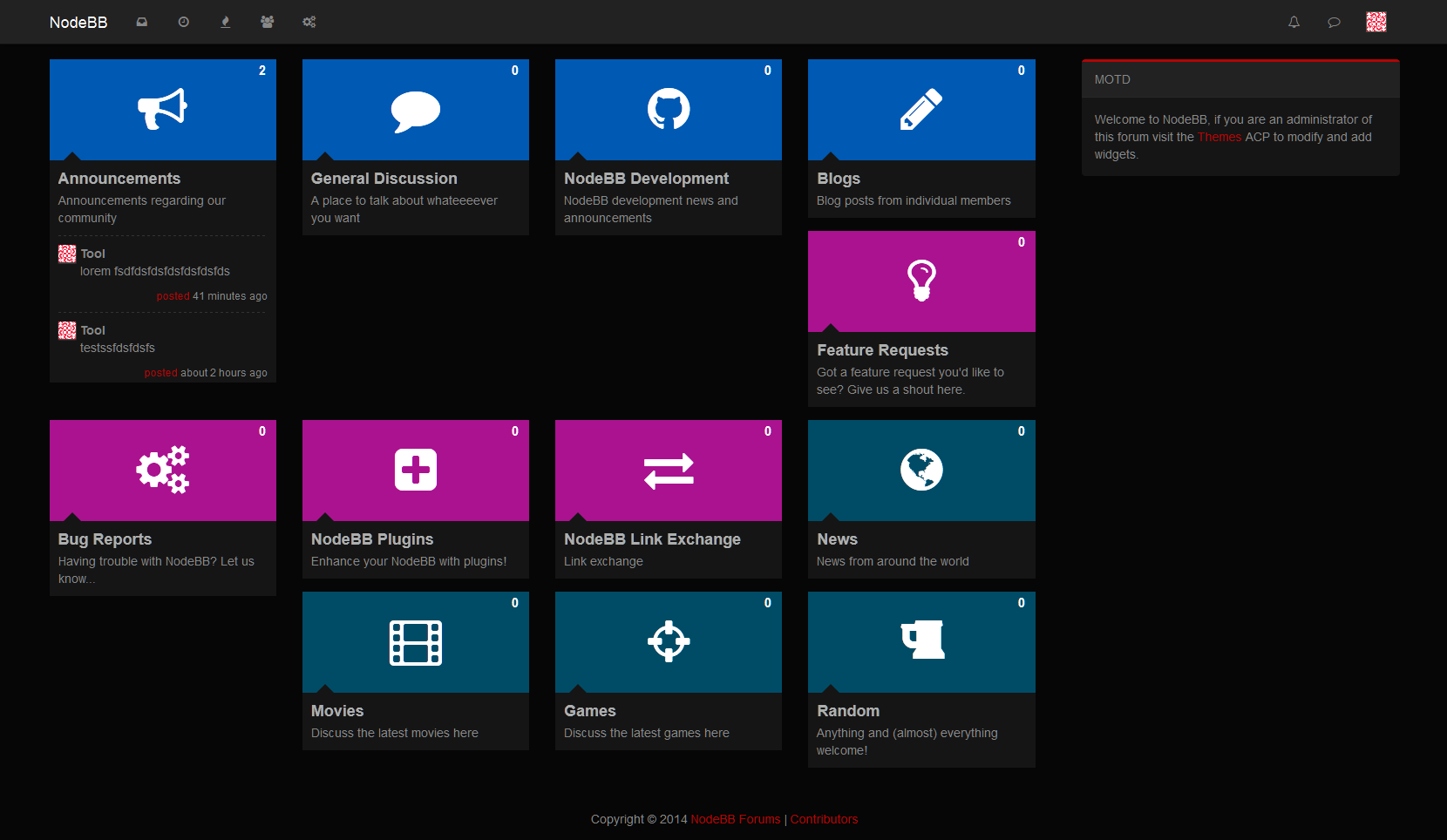Click description 'News from around the world'
This screenshot has width=1447, height=840.
coord(893,561)
